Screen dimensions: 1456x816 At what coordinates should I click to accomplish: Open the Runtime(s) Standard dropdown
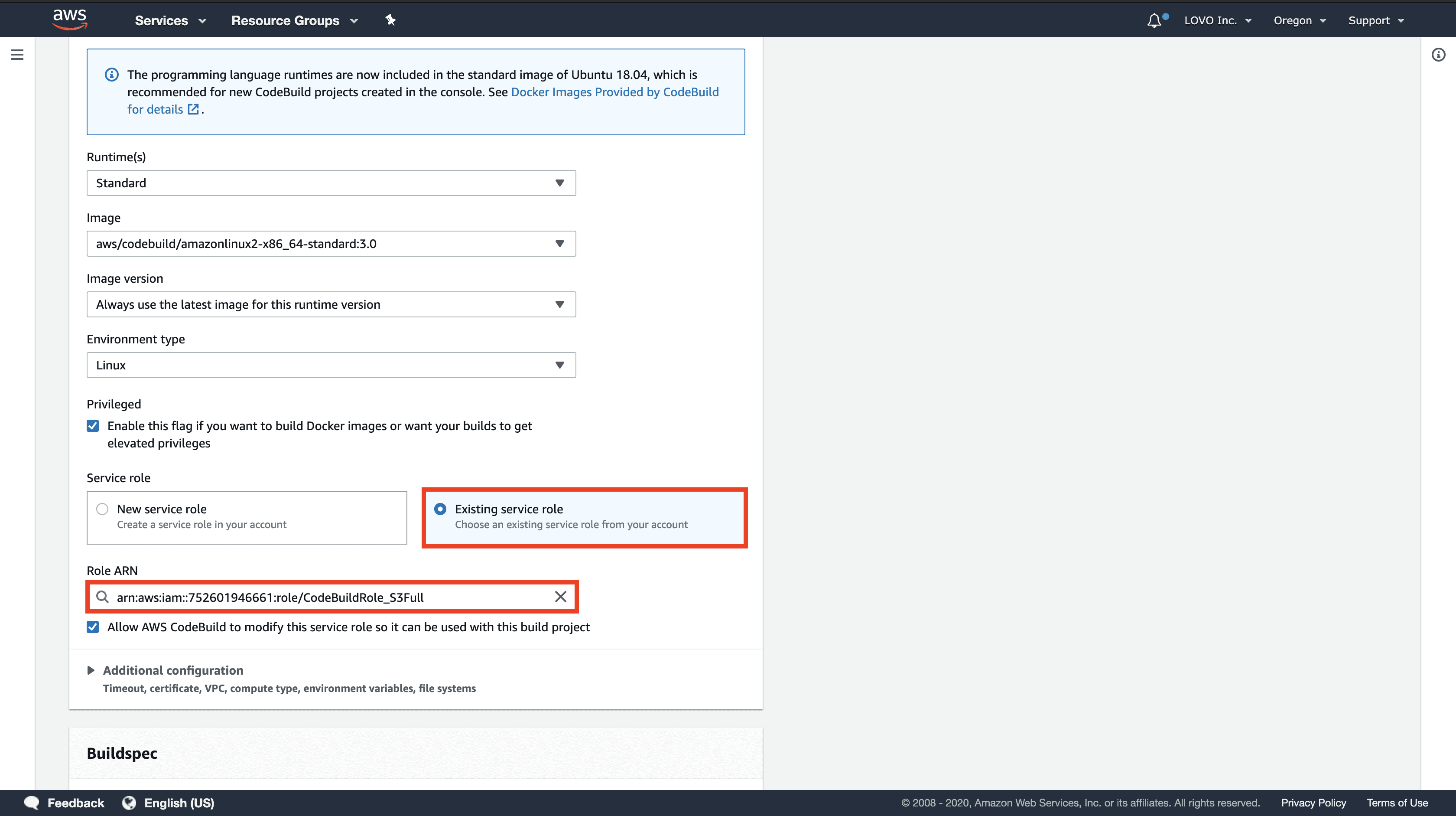click(331, 183)
